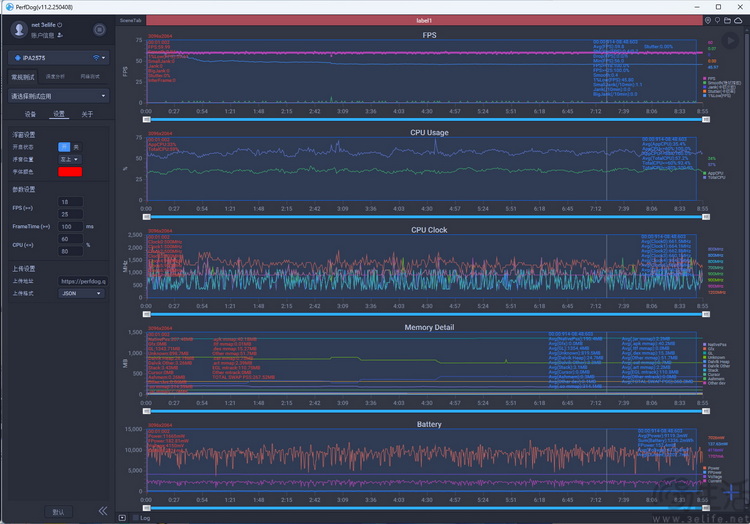The height and width of the screenshot is (524, 750).
Task: Open the overlay position (左上) dropdown
Action: pyautogui.click(x=70, y=160)
